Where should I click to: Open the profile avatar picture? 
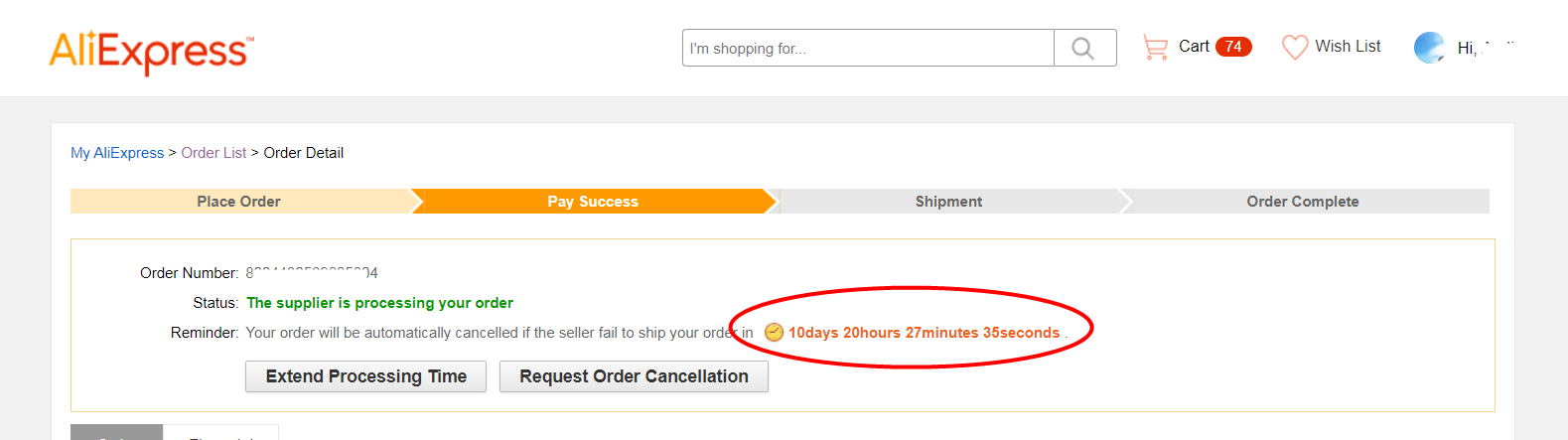tap(1429, 47)
